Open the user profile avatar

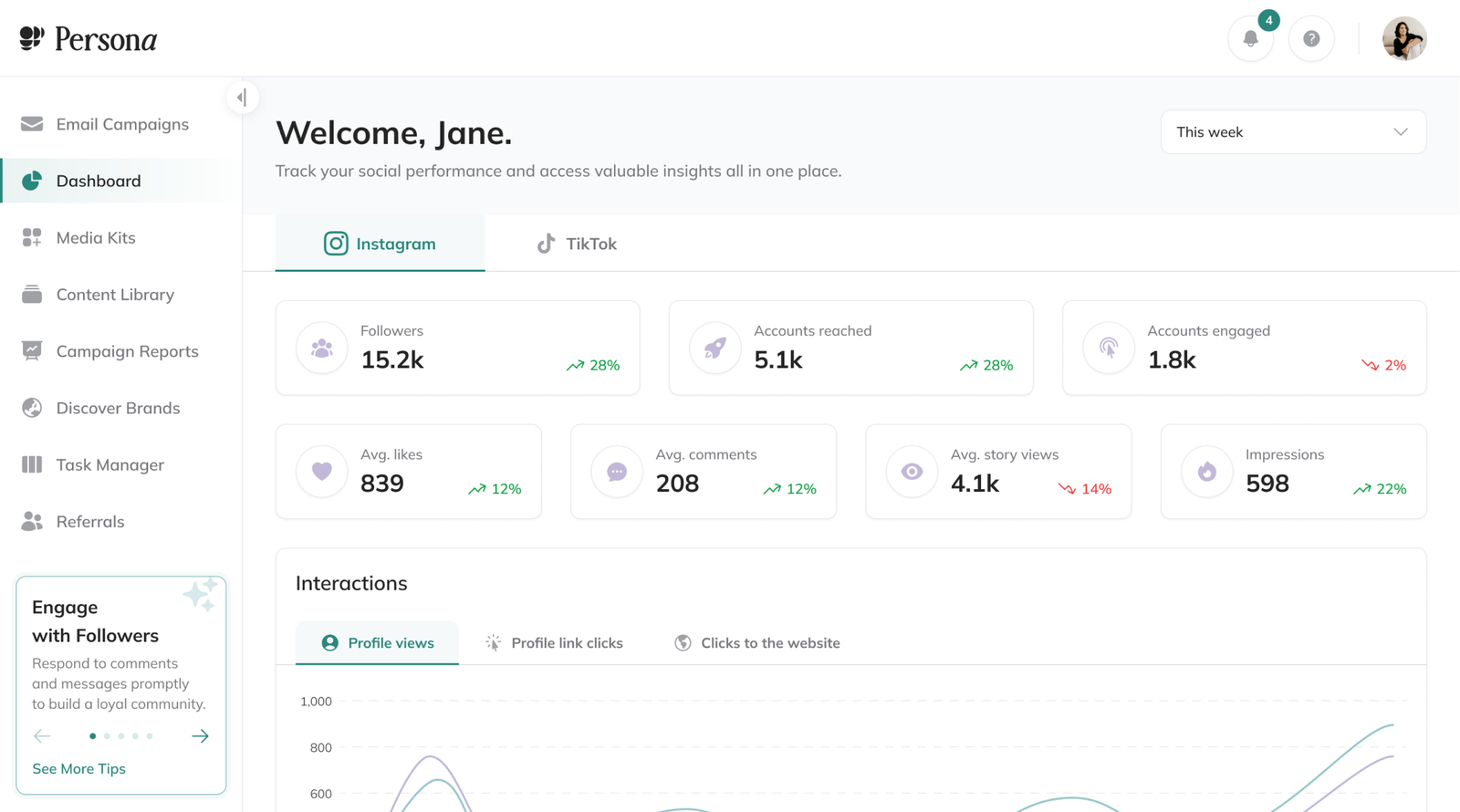tap(1404, 39)
